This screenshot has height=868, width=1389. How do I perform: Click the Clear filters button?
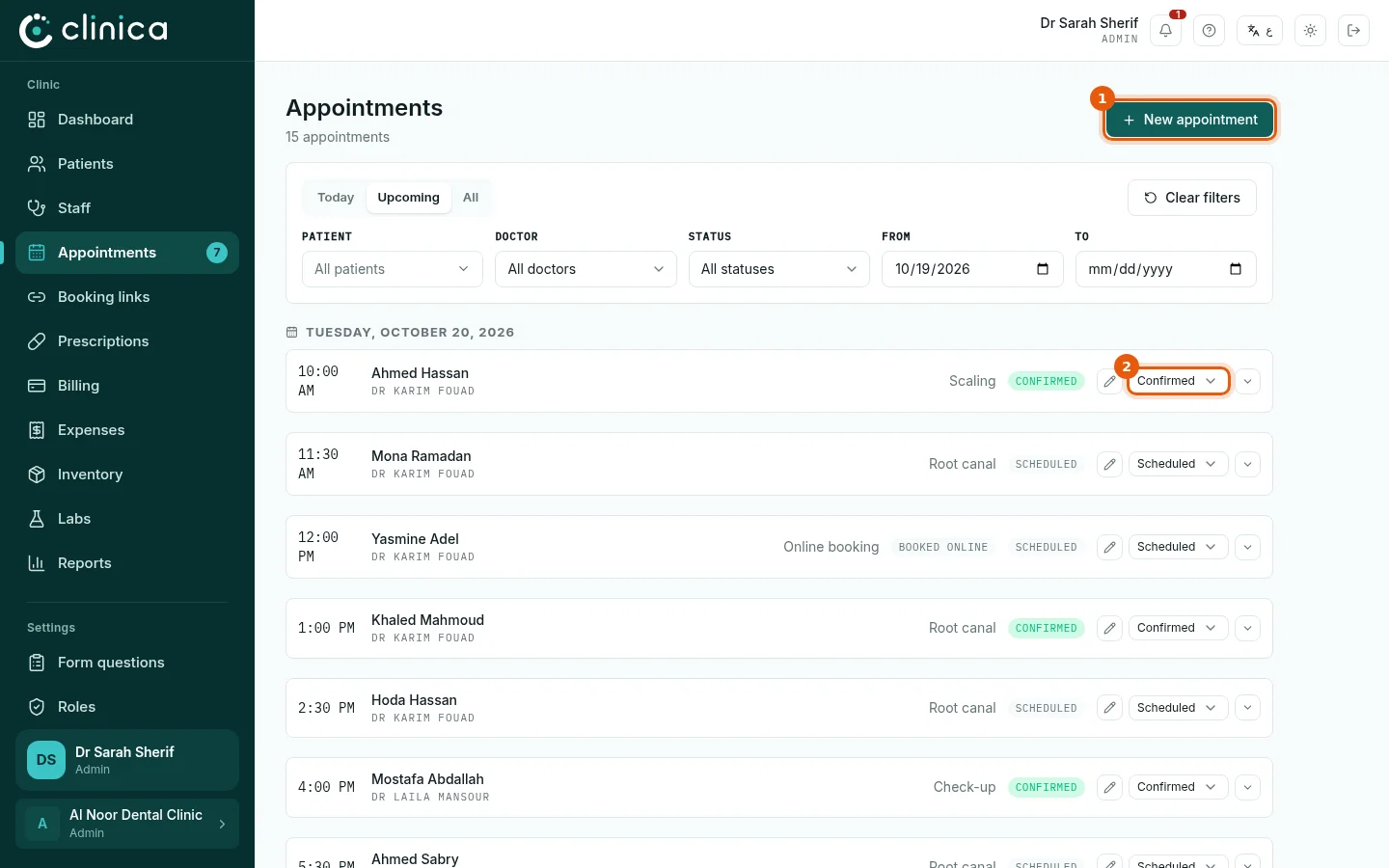point(1192,198)
